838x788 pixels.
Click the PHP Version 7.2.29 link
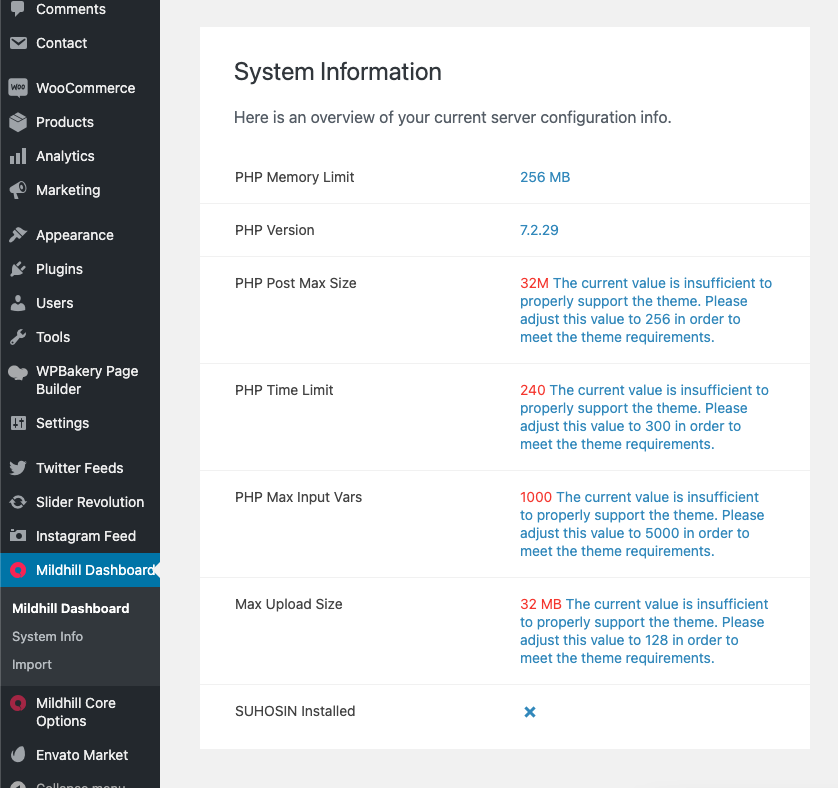[x=539, y=230]
